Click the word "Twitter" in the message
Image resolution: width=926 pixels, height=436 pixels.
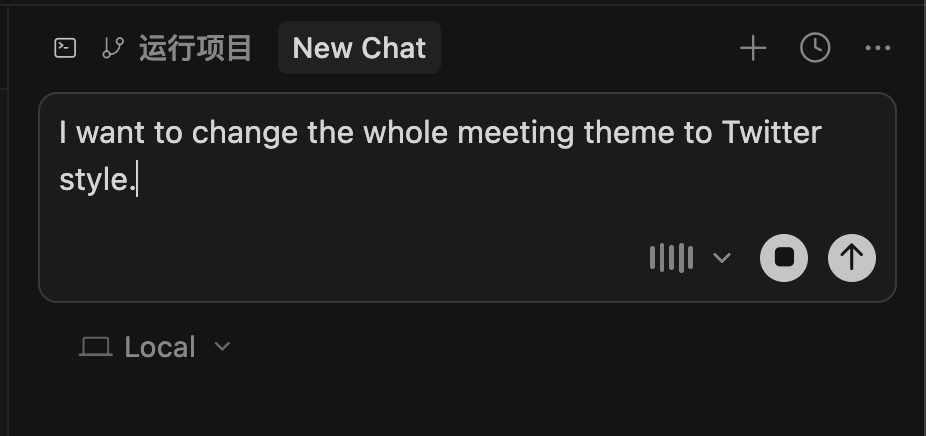[x=771, y=132]
